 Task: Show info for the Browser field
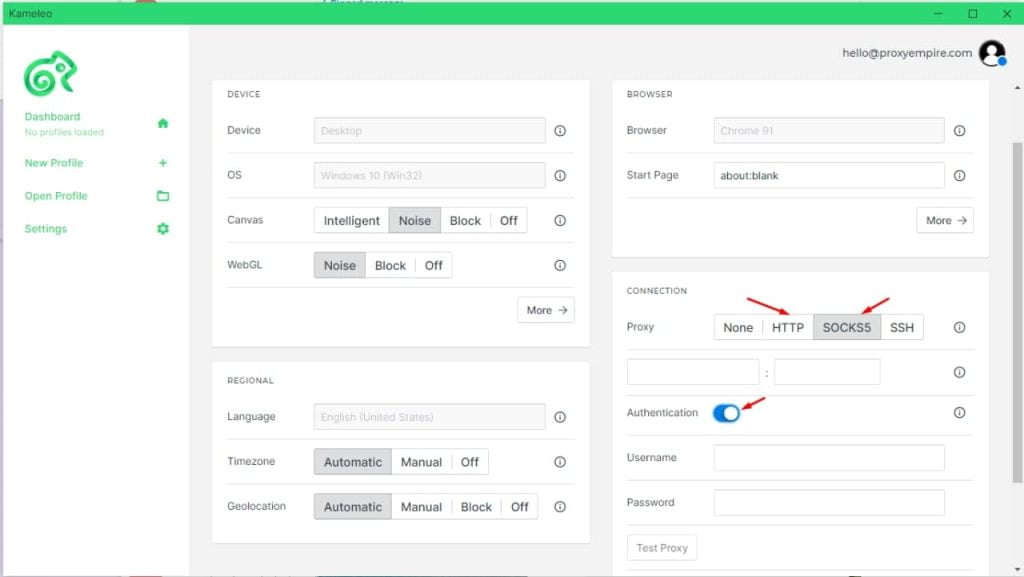tap(959, 131)
